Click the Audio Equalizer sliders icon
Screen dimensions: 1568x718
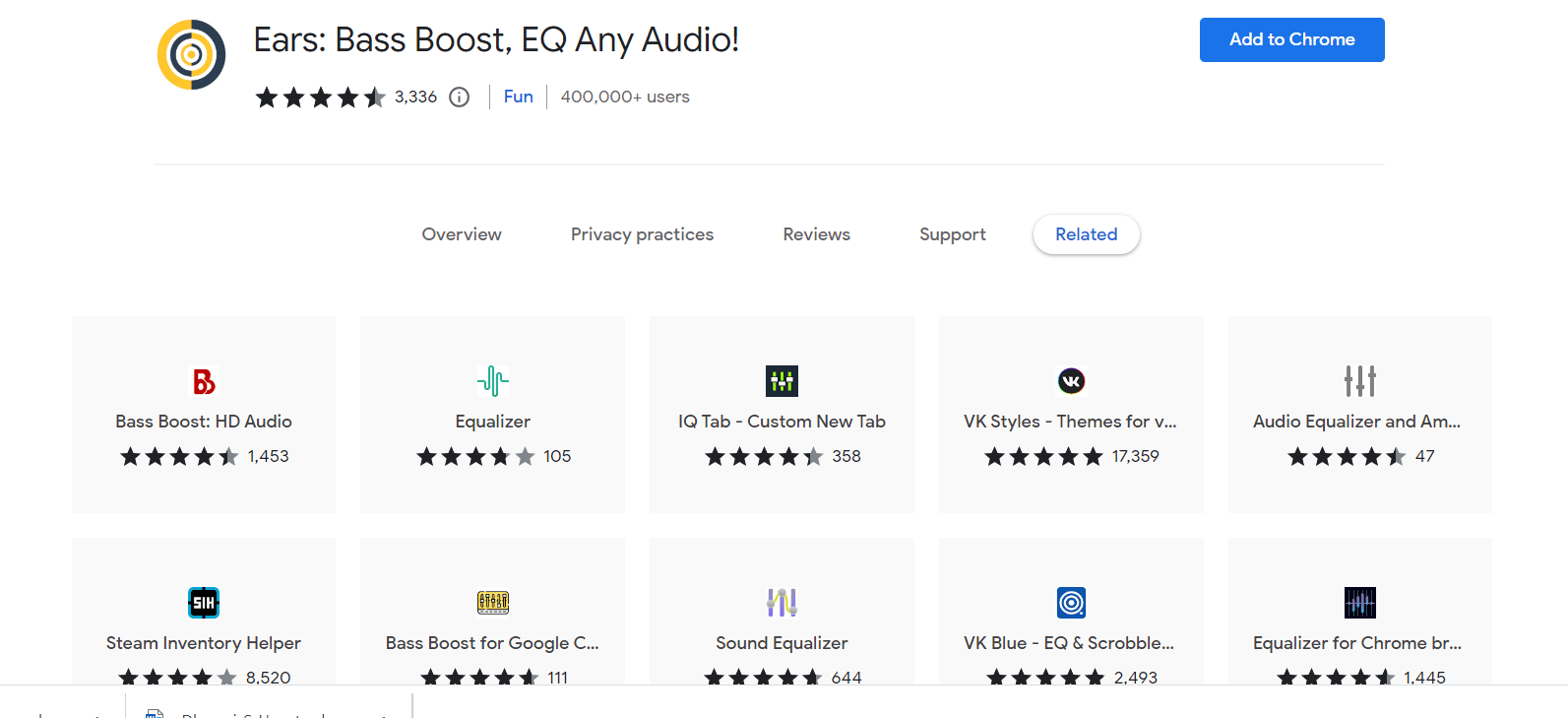(x=1360, y=381)
